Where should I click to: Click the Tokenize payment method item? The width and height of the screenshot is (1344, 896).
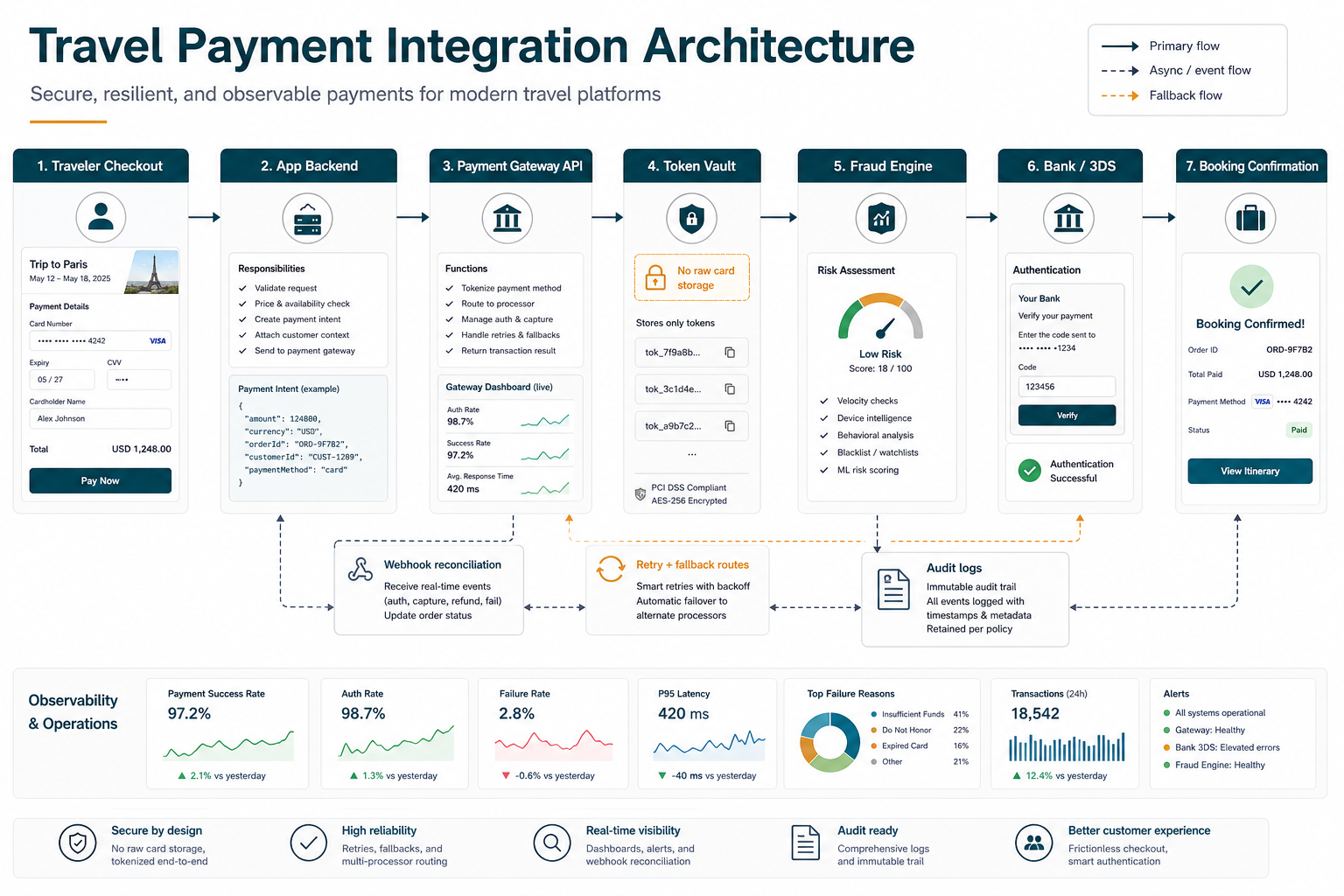point(504,288)
